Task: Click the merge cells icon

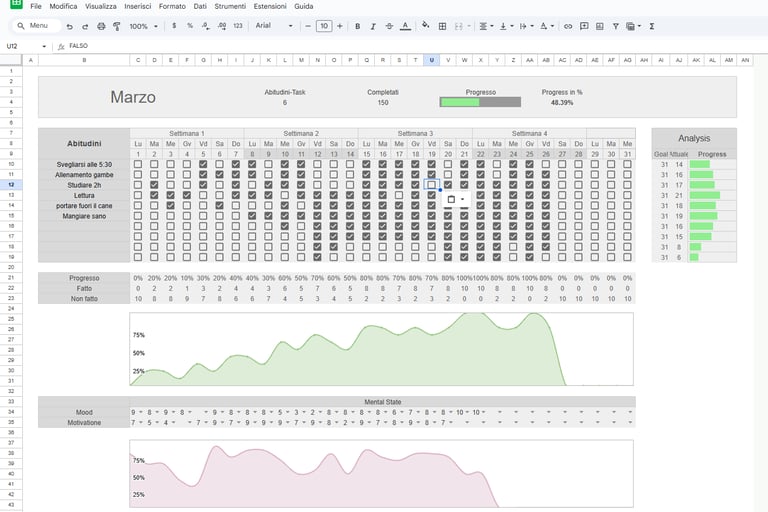Action: point(458,26)
